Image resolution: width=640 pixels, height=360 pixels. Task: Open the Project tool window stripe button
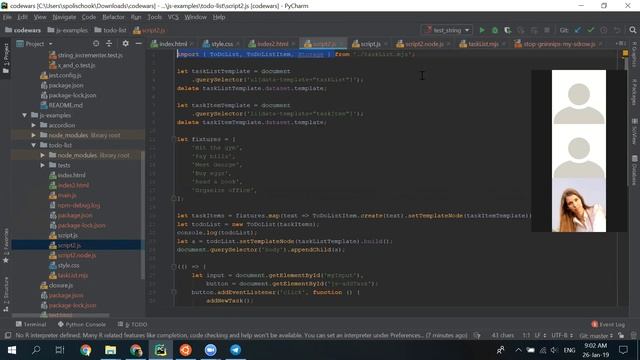6,58
